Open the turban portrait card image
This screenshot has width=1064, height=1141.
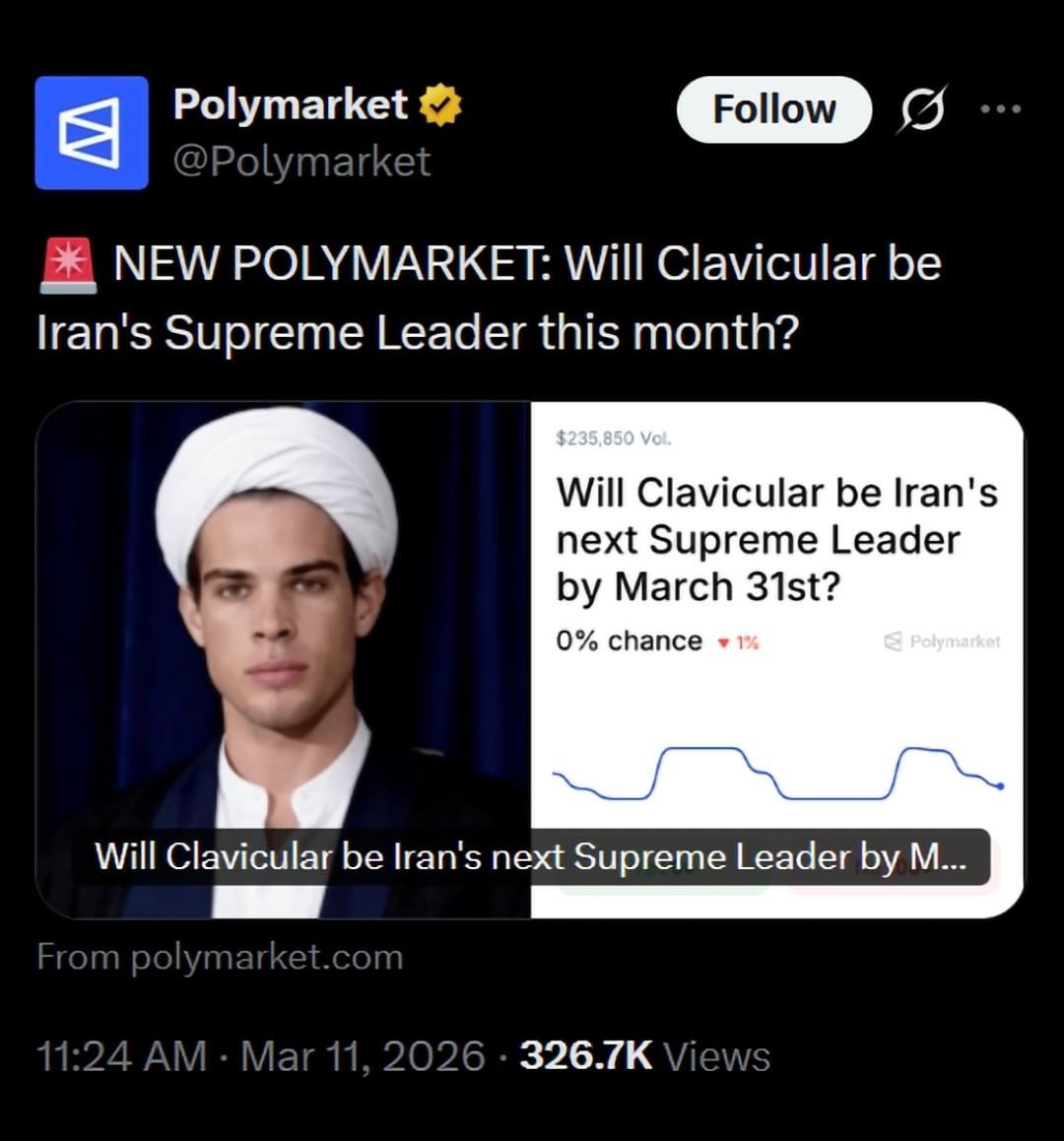284,631
